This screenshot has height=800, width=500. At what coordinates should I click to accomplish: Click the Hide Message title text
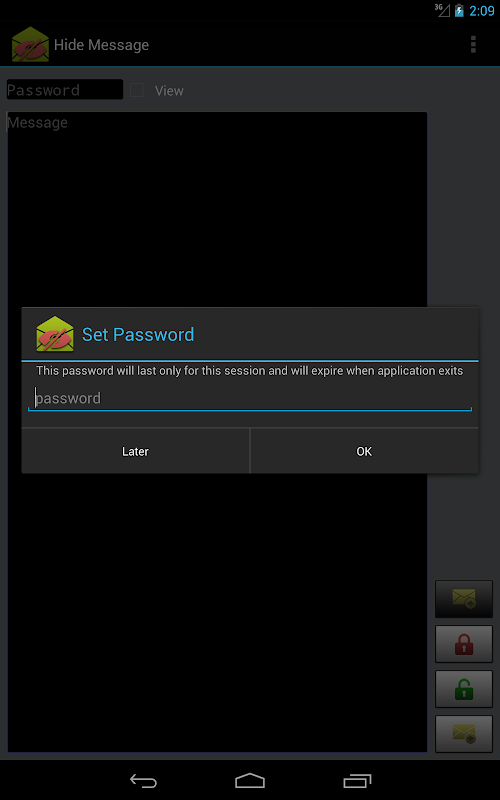(102, 45)
